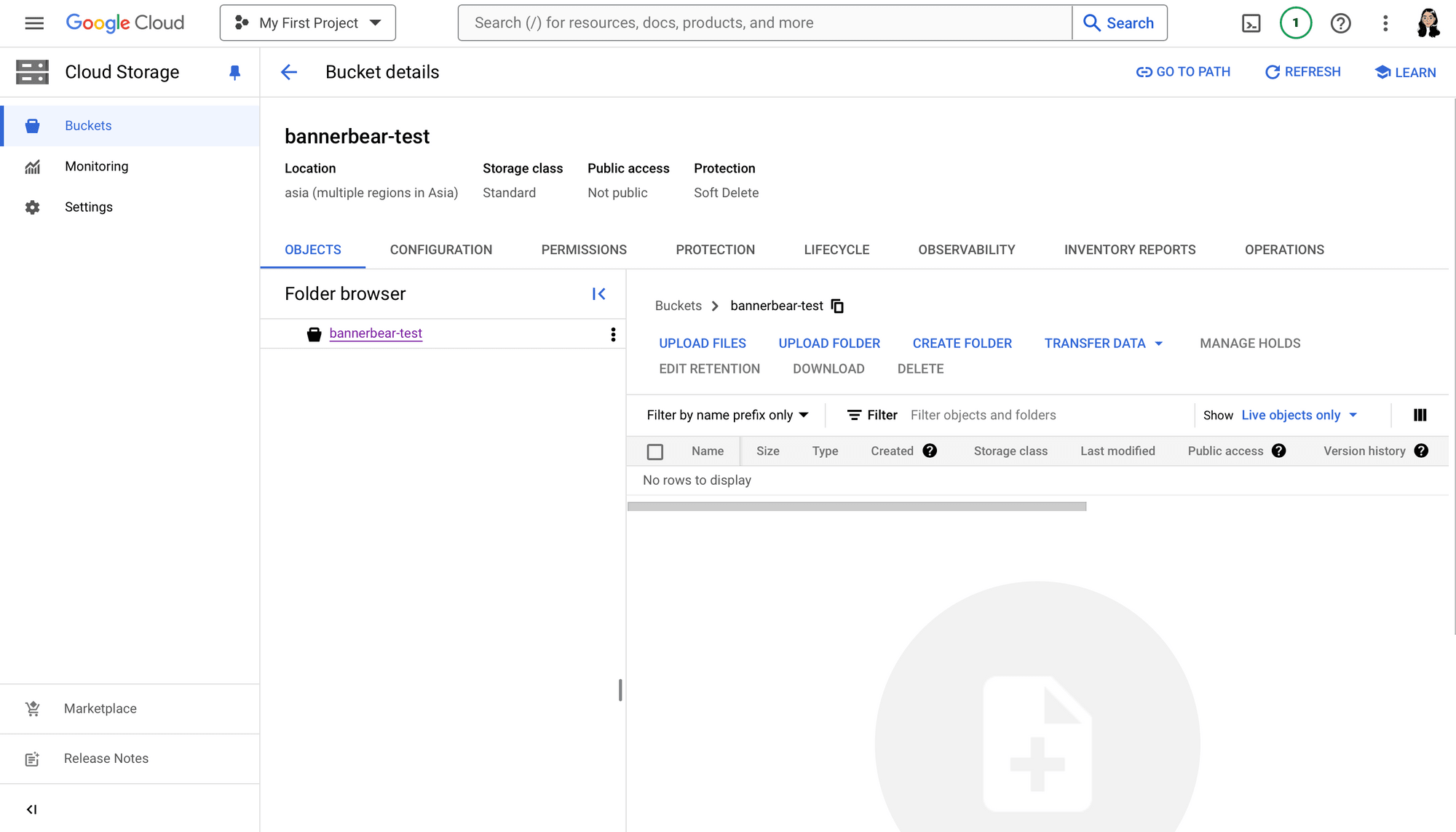This screenshot has width=1456, height=832.
Task: Change the Live objects only filter
Action: point(1298,415)
